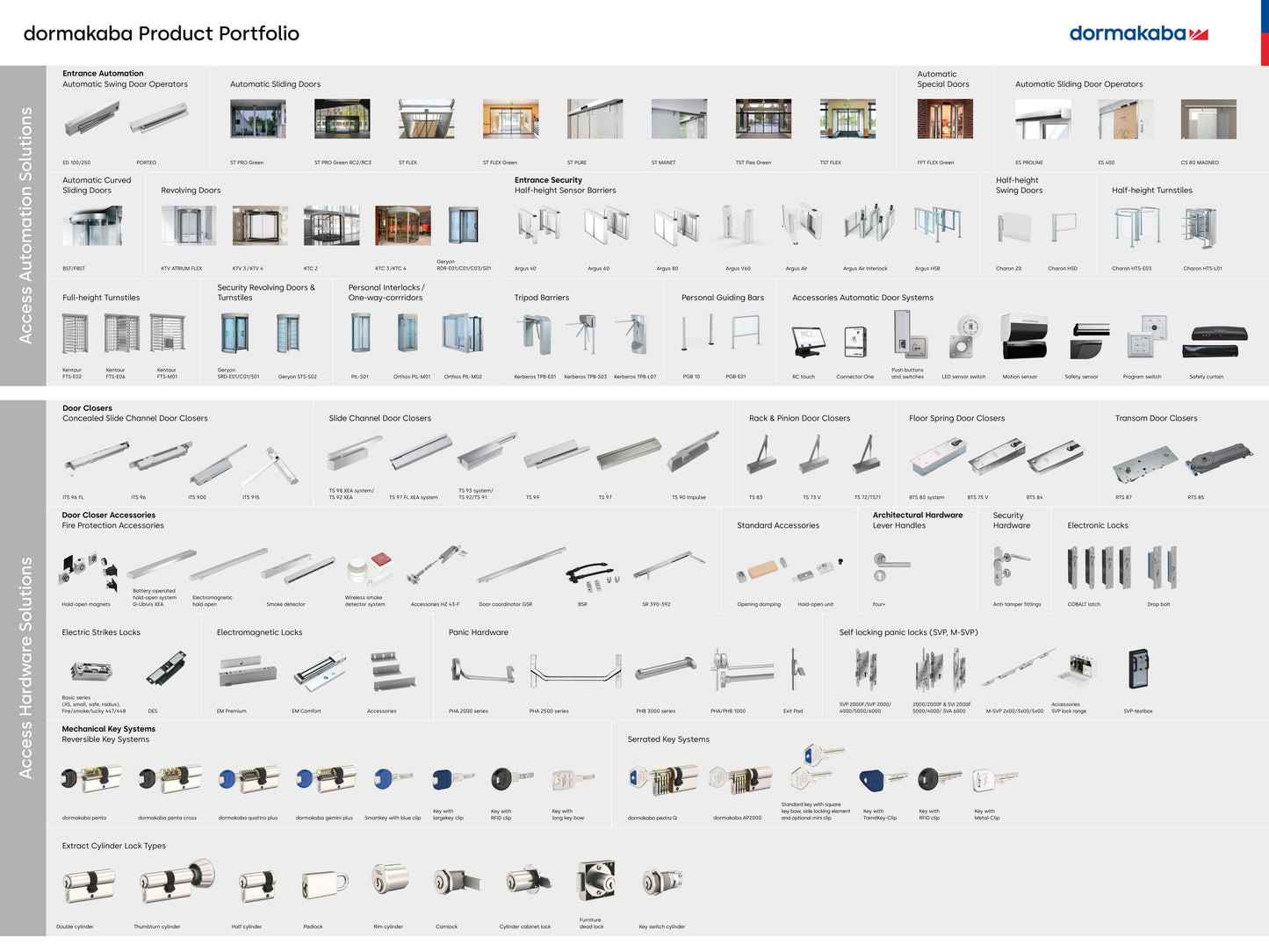Select the SR 390-392 product image
The height and width of the screenshot is (952, 1269).
tap(669, 566)
